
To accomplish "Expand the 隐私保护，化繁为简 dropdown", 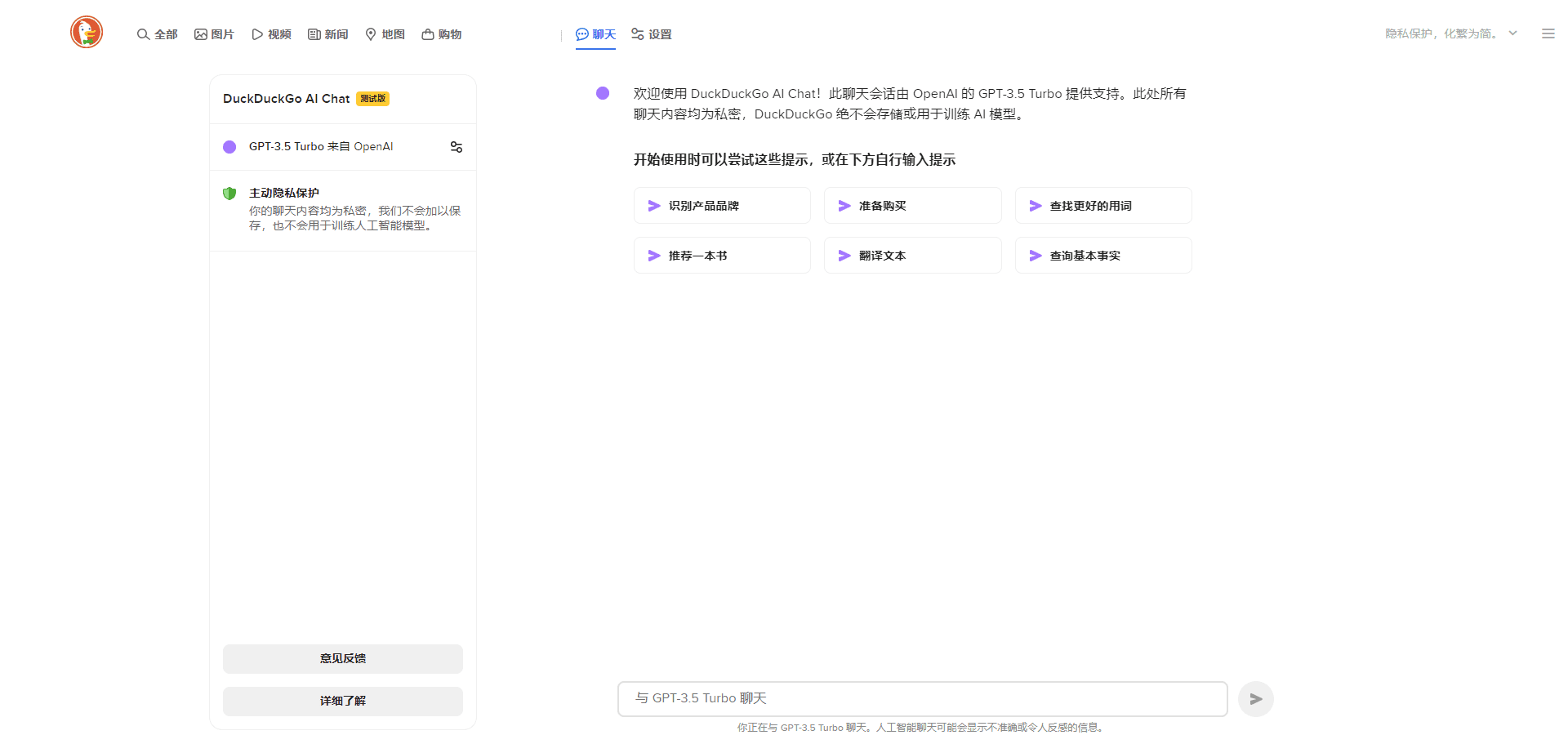I will 1451,33.
